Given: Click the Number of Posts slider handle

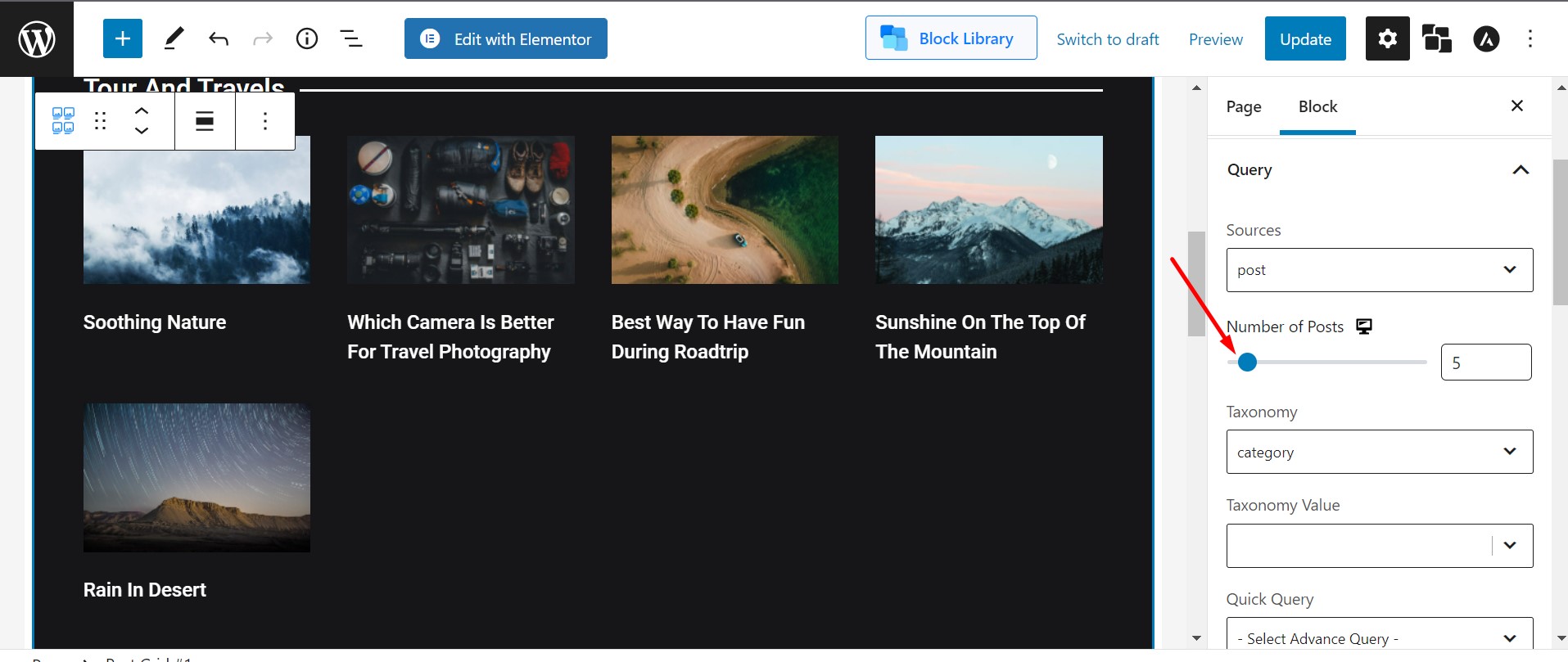Looking at the screenshot, I should [1247, 362].
